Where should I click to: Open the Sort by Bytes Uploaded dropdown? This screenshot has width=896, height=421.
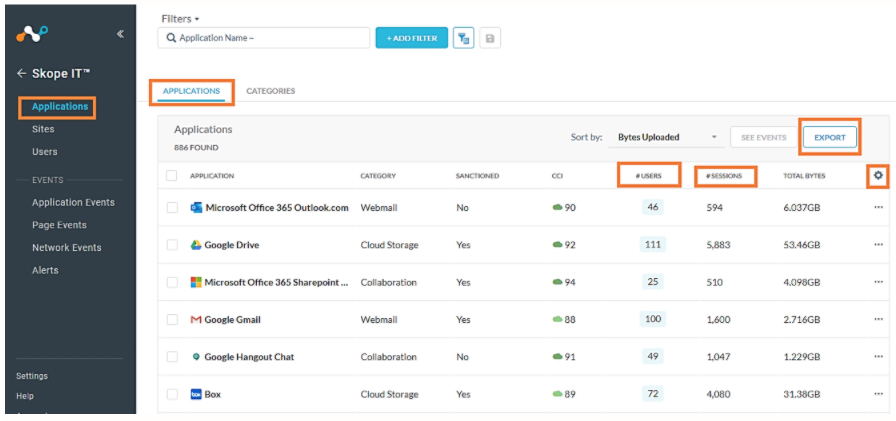point(667,137)
